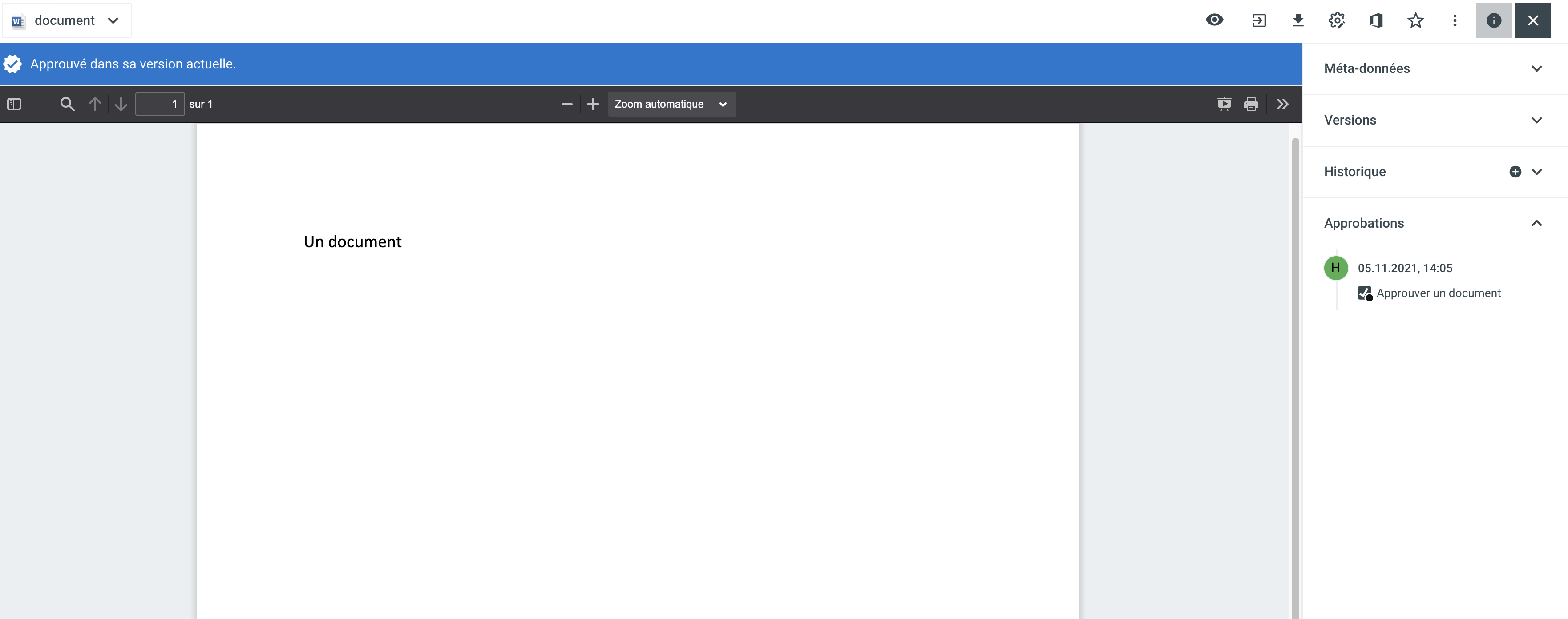The width and height of the screenshot is (1568, 619).
Task: Expand the Versions section
Action: tap(1536, 121)
